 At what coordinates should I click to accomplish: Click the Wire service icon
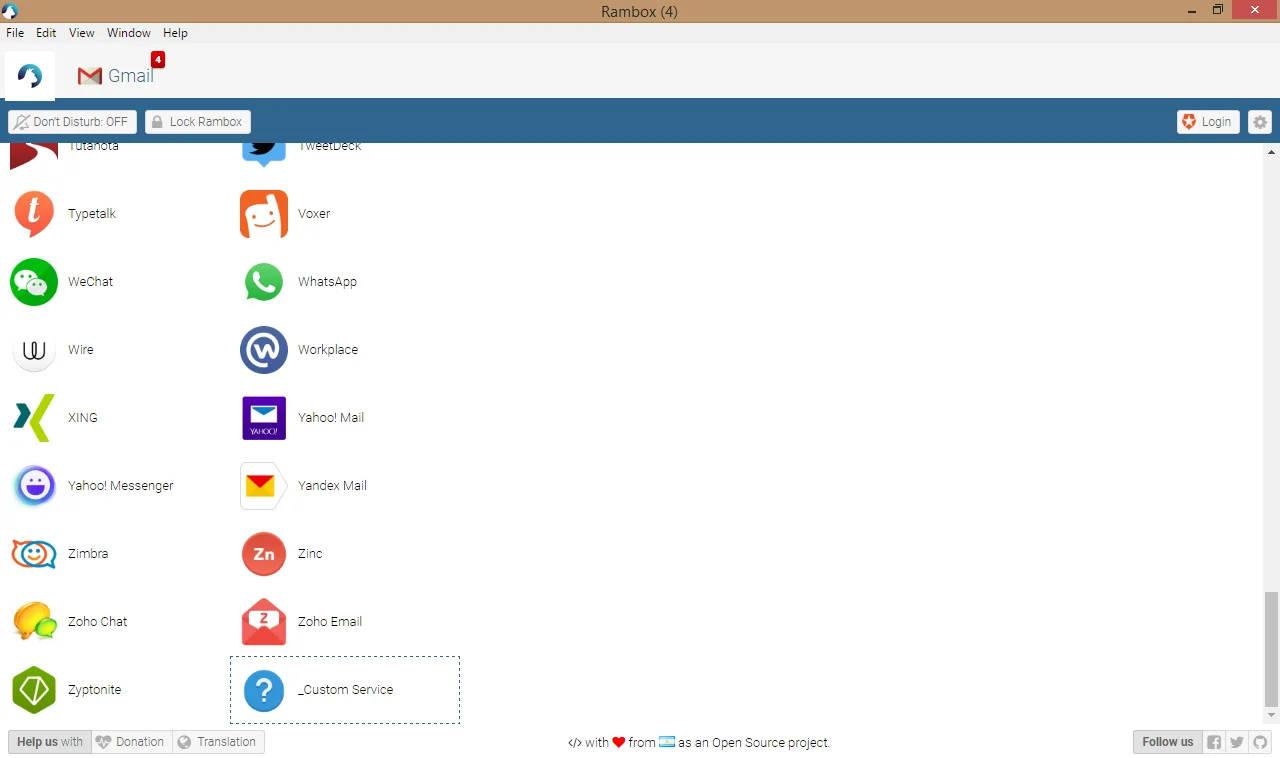pos(34,350)
